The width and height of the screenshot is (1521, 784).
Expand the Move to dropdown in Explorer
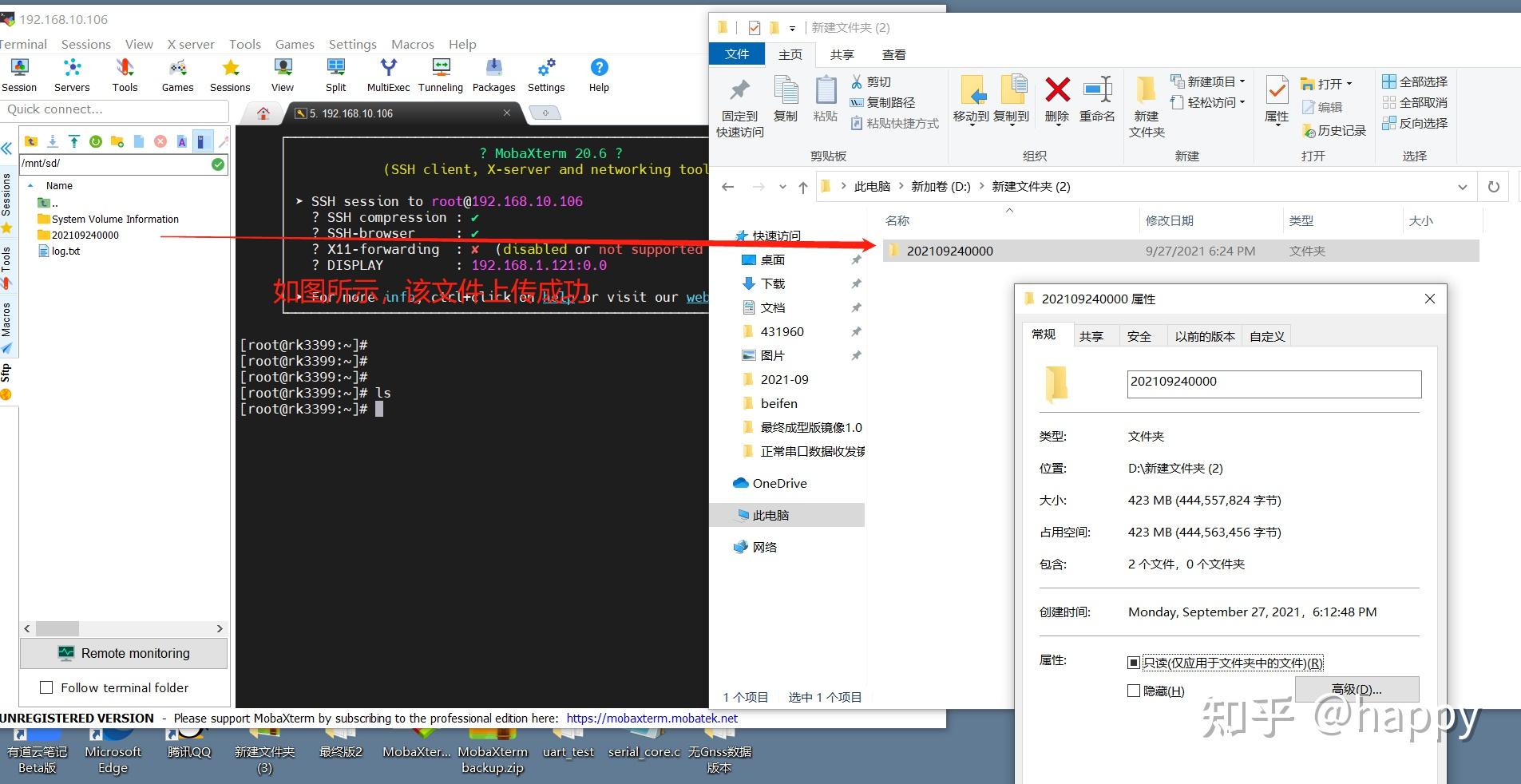point(972,125)
